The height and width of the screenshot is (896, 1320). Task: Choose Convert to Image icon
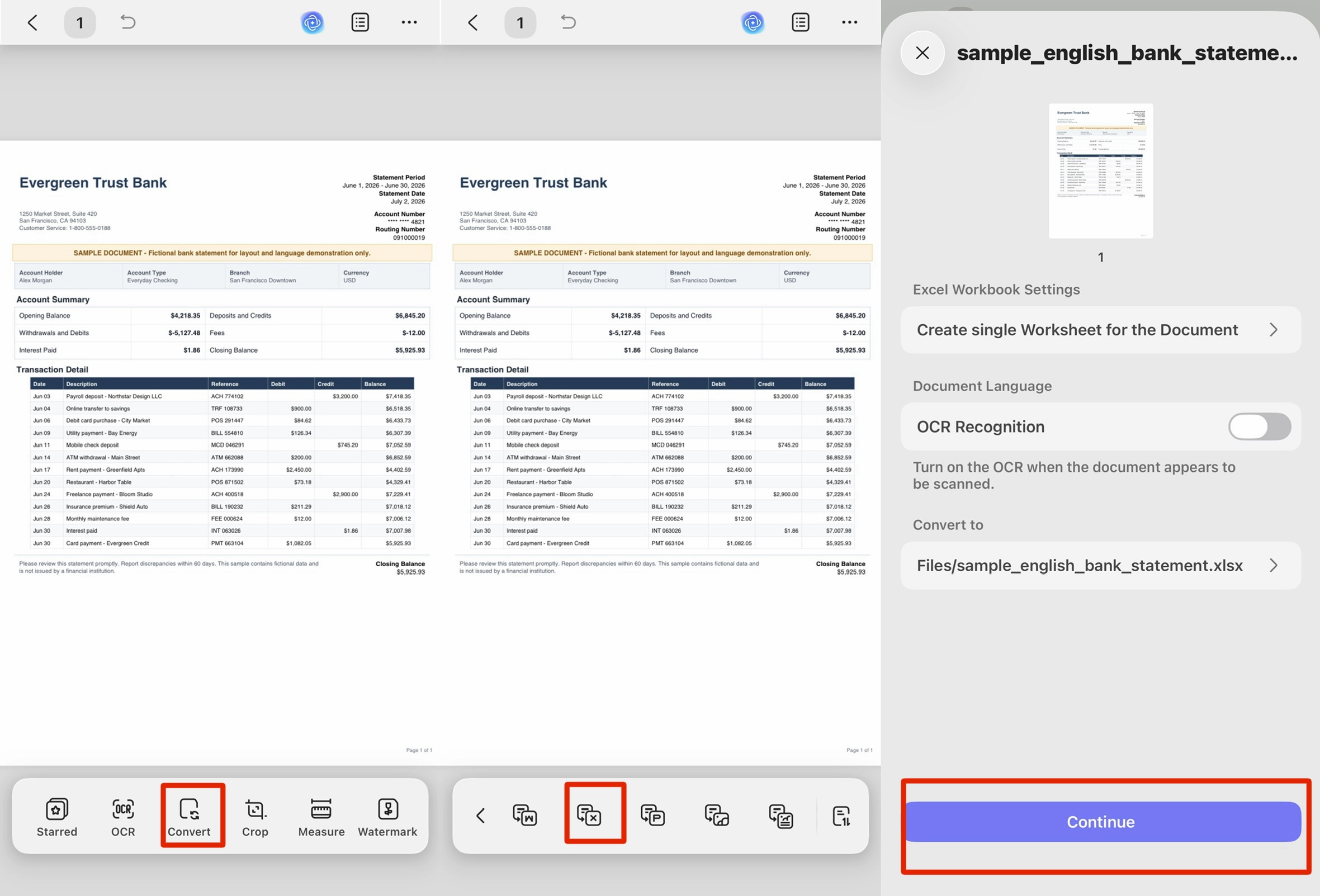pyautogui.click(x=717, y=815)
